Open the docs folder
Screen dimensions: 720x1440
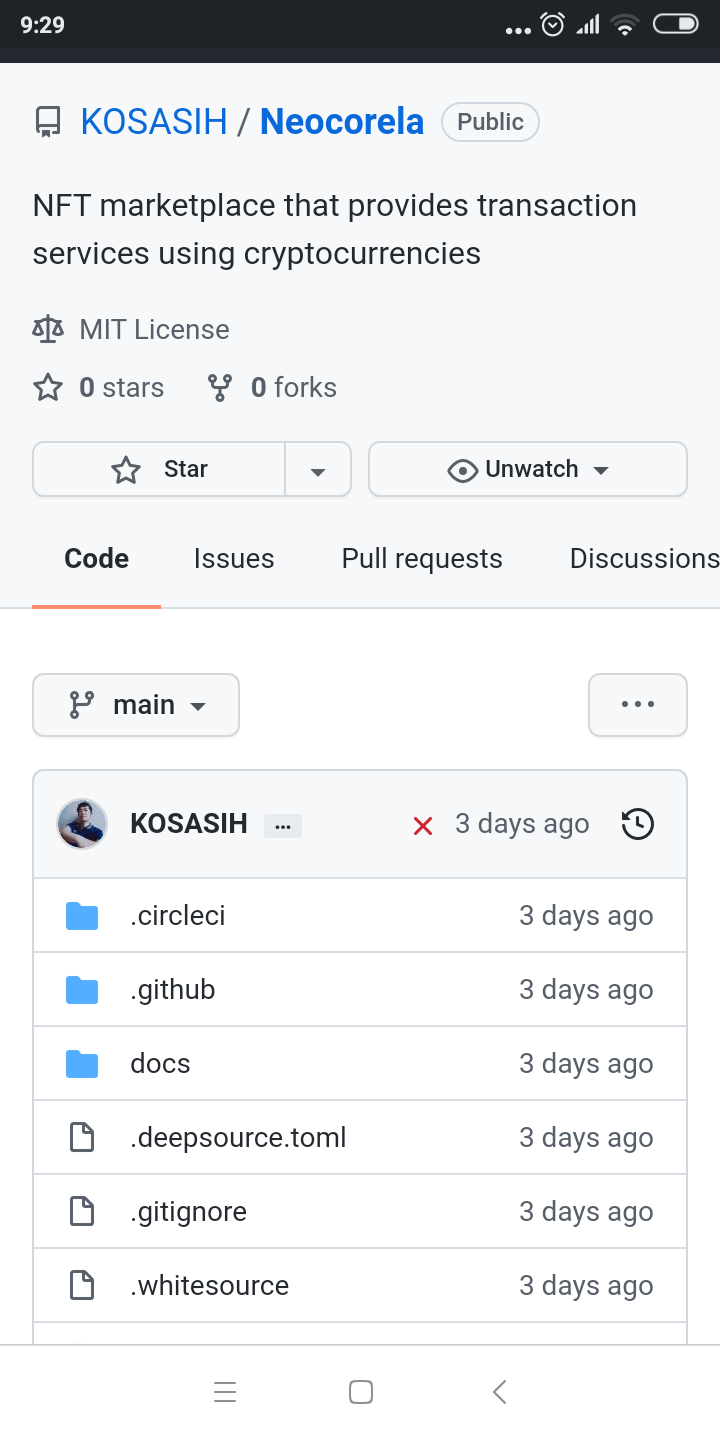(160, 1064)
